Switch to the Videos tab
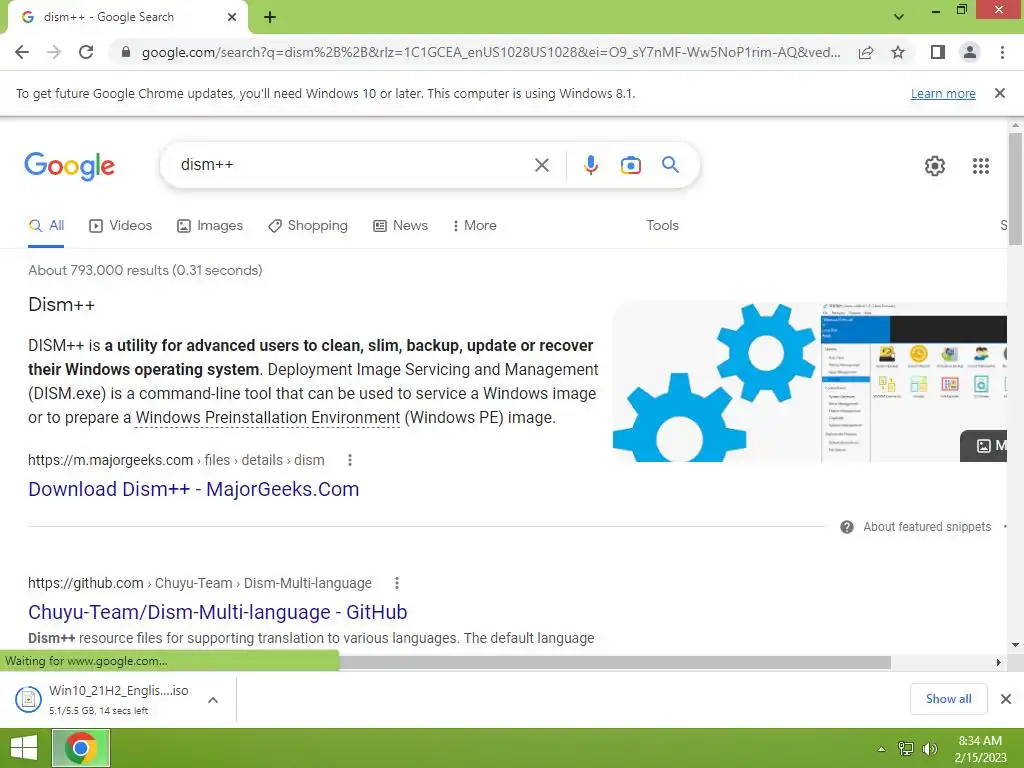This screenshot has width=1024, height=768. coord(121,226)
